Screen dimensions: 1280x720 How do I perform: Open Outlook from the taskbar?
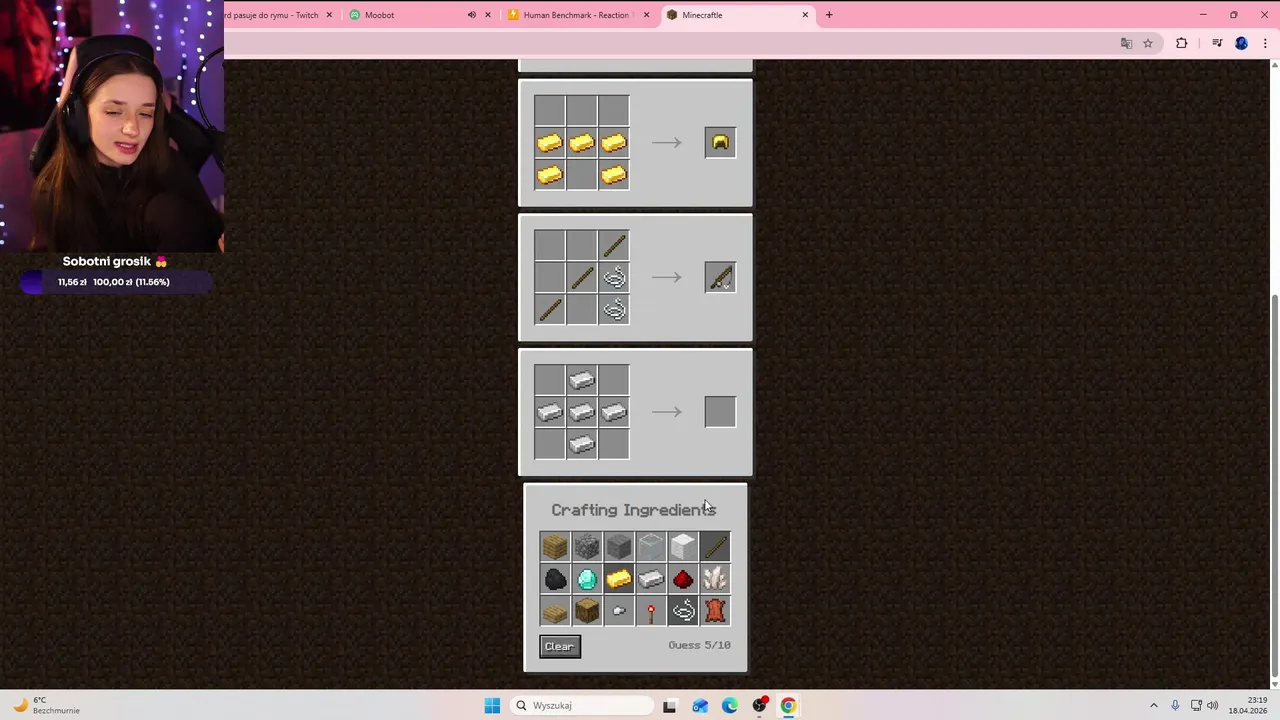tap(700, 706)
